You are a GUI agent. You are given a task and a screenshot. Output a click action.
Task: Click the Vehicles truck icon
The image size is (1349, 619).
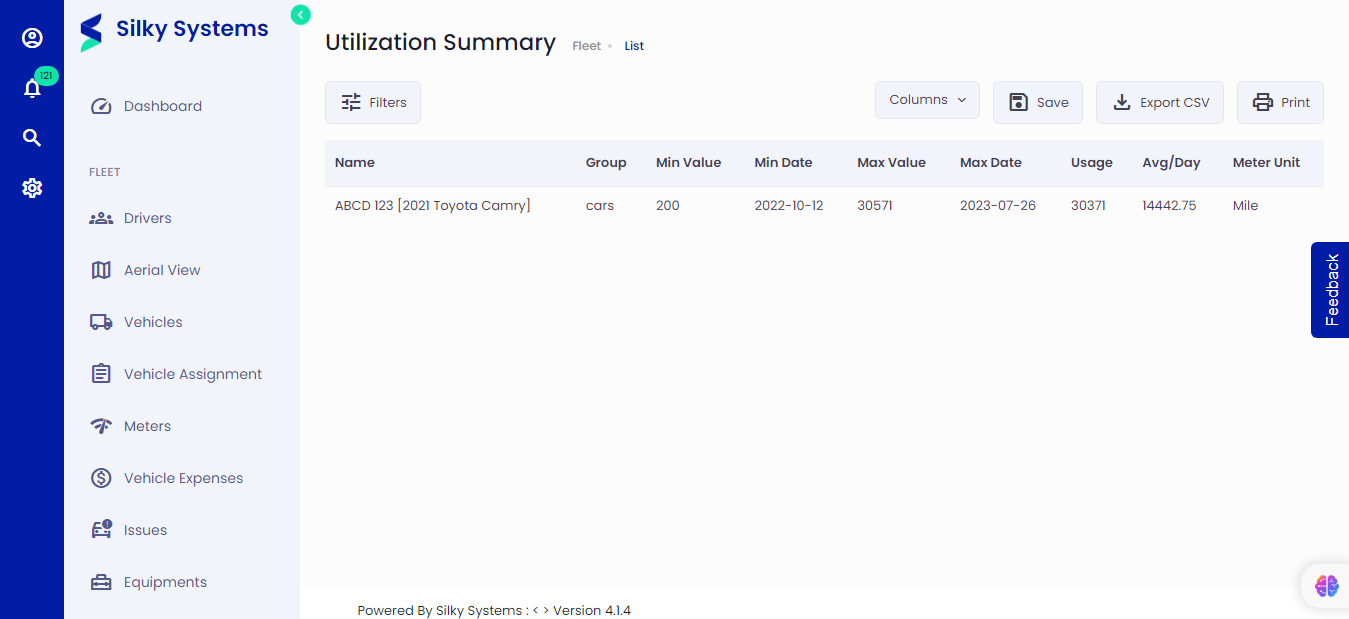click(x=101, y=322)
